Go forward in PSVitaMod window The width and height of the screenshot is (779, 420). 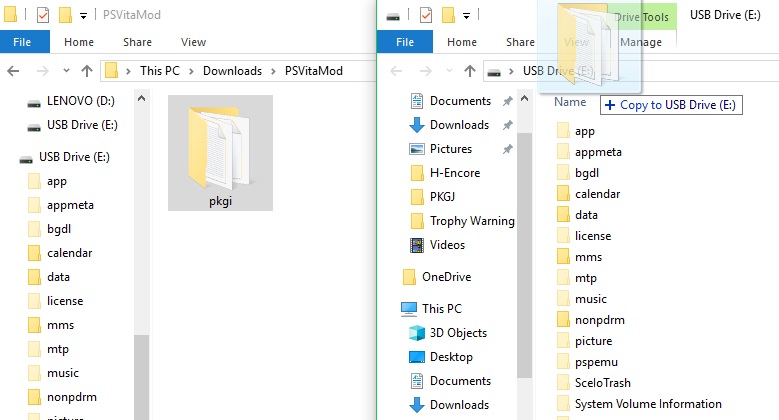pyautogui.click(x=43, y=71)
